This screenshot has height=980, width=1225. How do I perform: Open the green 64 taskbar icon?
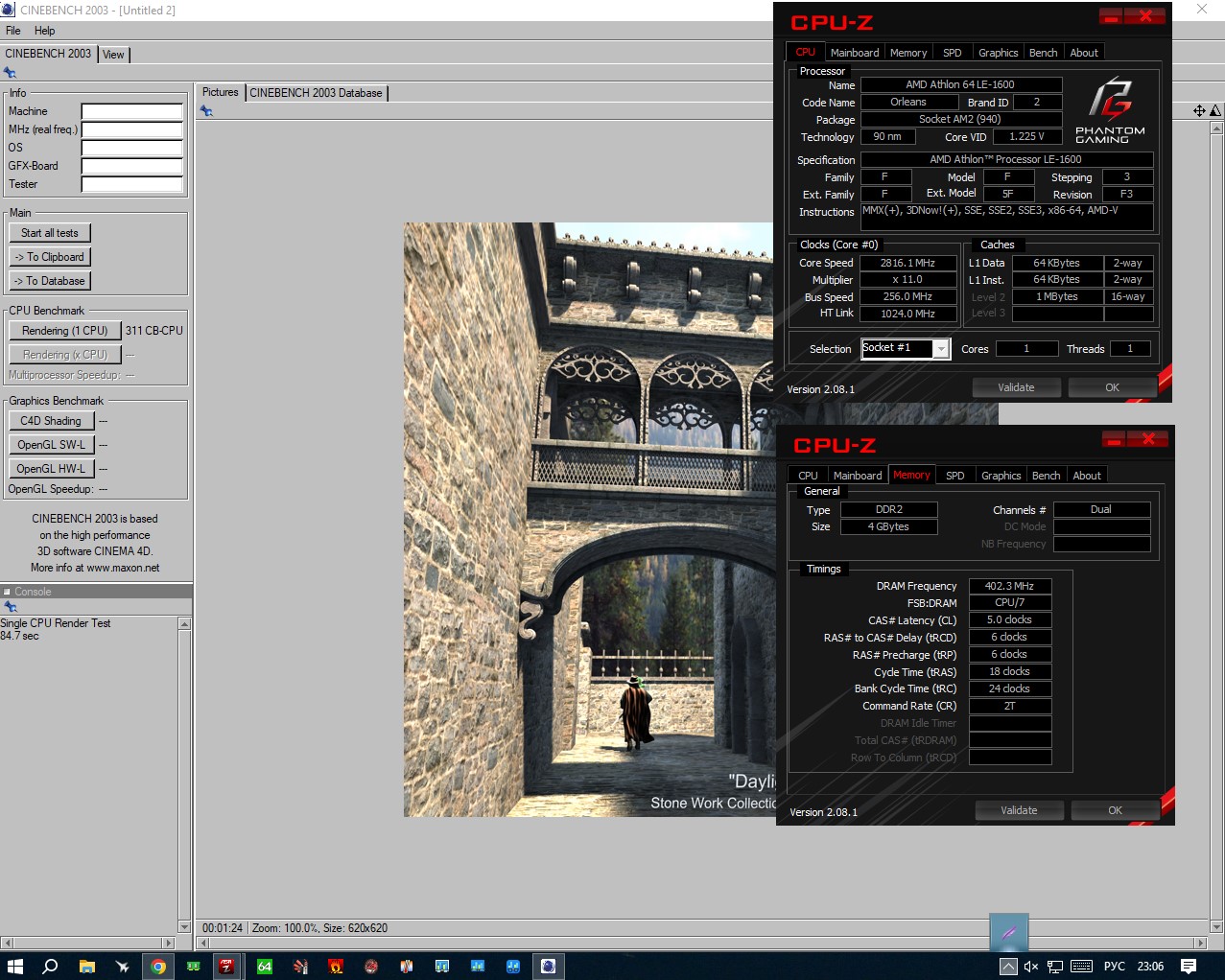coord(264,966)
